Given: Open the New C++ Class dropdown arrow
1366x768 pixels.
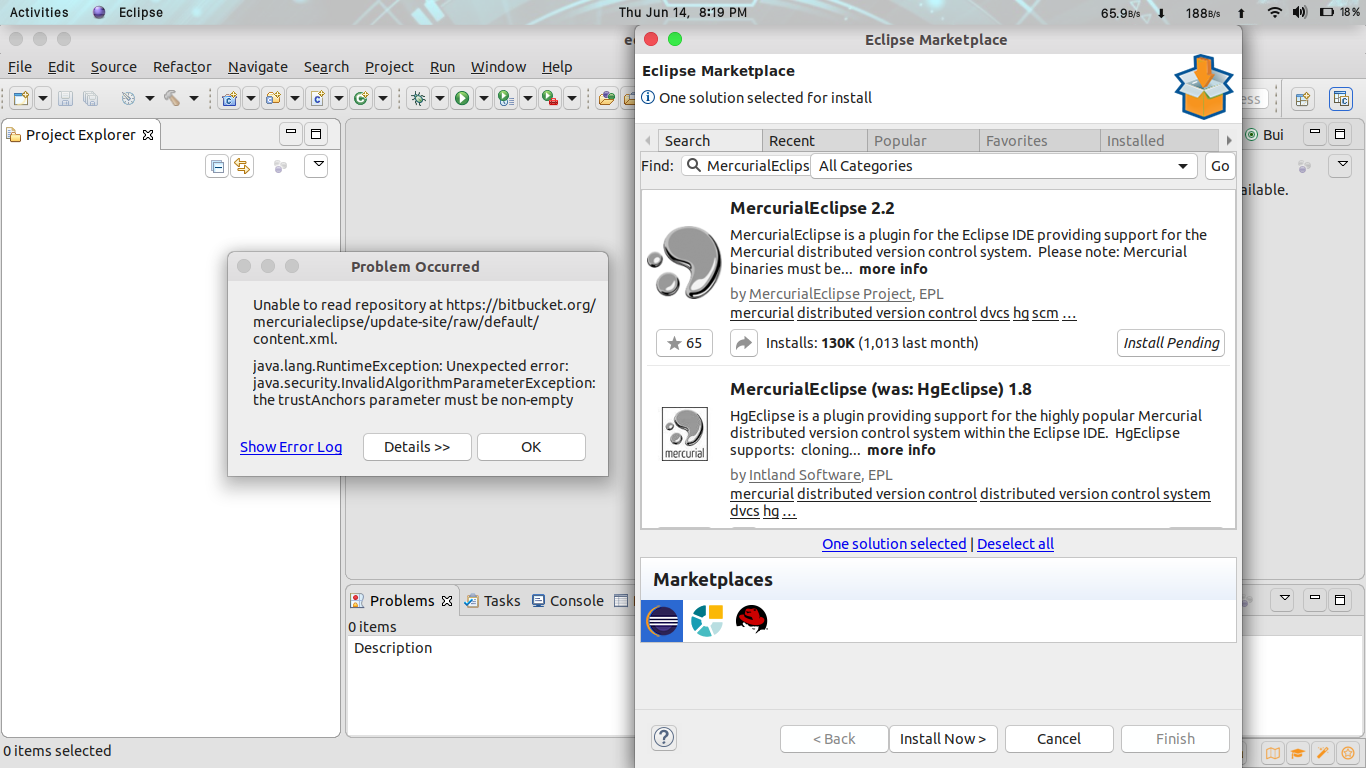Looking at the screenshot, I should click(x=383, y=98).
